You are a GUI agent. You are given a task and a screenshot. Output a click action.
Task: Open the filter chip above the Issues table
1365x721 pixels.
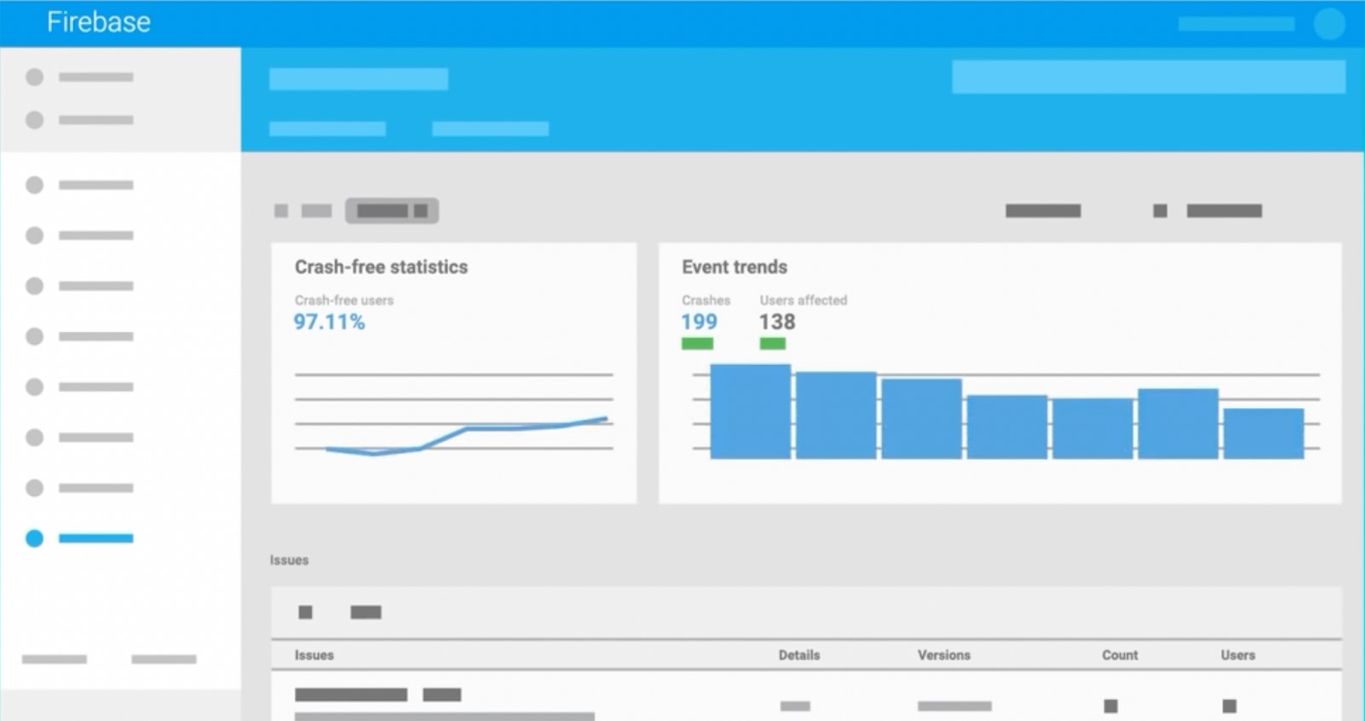click(367, 612)
